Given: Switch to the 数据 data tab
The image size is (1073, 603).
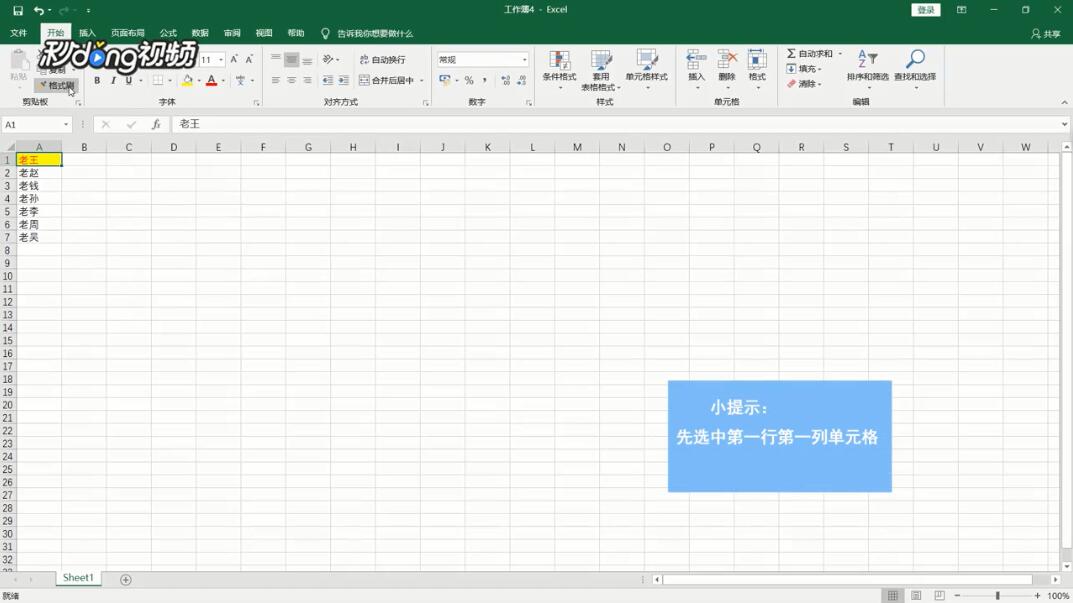Looking at the screenshot, I should (x=200, y=33).
